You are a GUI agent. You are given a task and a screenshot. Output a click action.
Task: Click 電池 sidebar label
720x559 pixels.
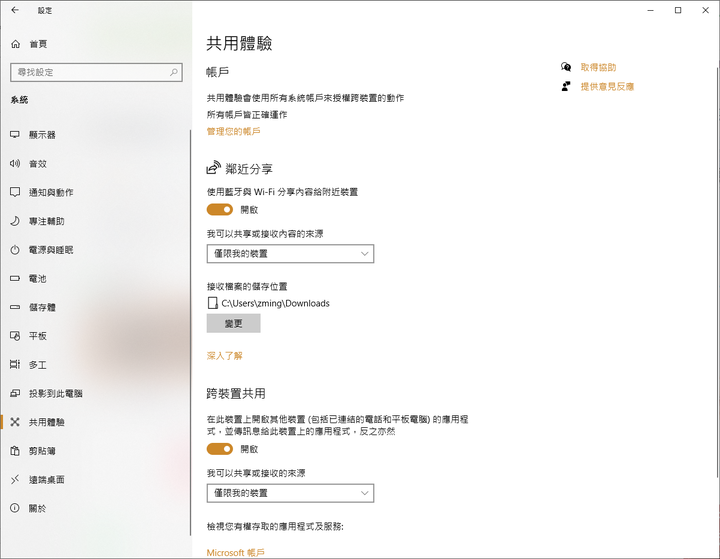pos(38,278)
